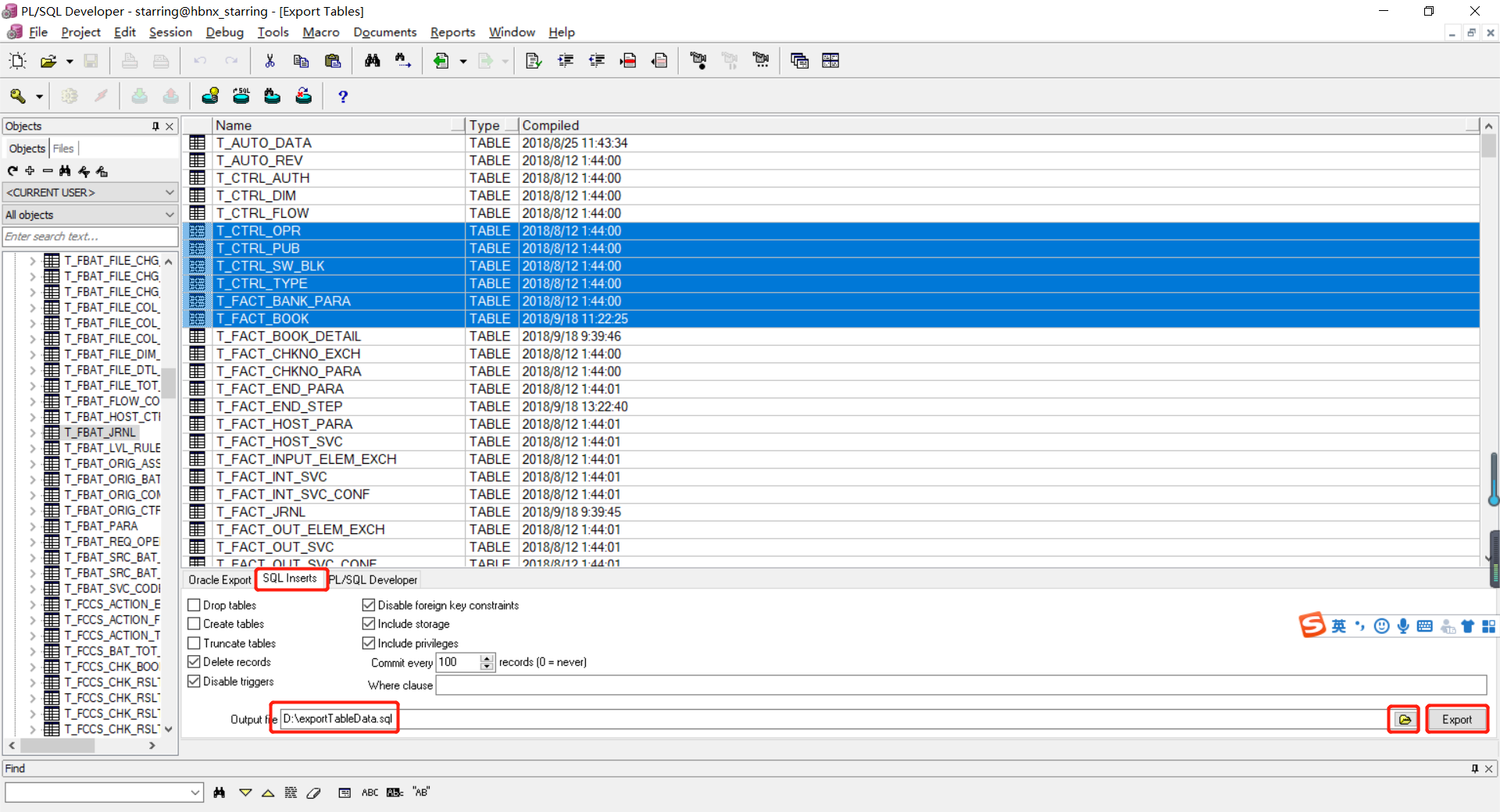The height and width of the screenshot is (812, 1500).
Task: Click the Comment selection icon
Action: click(x=628, y=61)
